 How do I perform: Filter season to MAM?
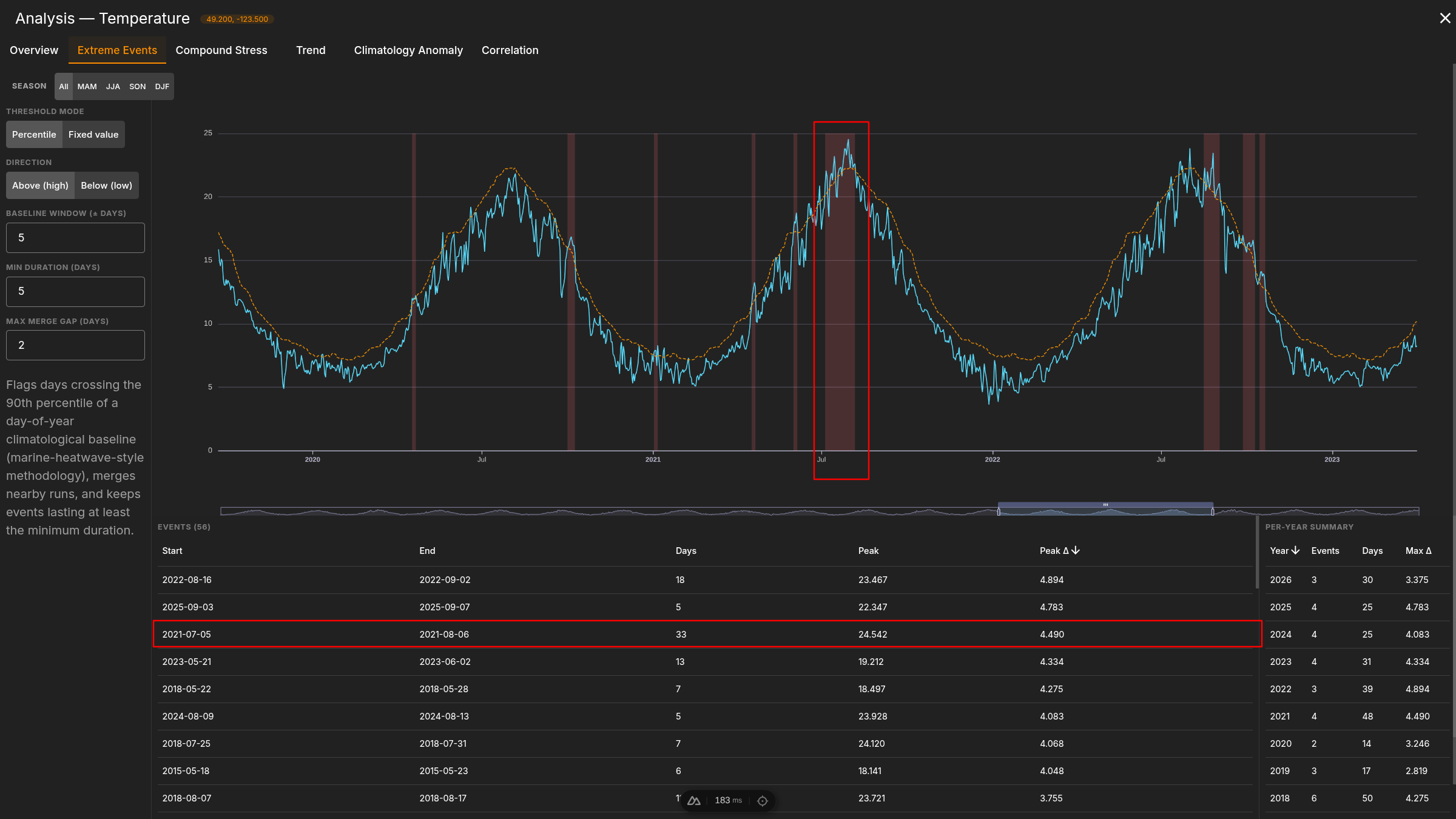pos(87,87)
